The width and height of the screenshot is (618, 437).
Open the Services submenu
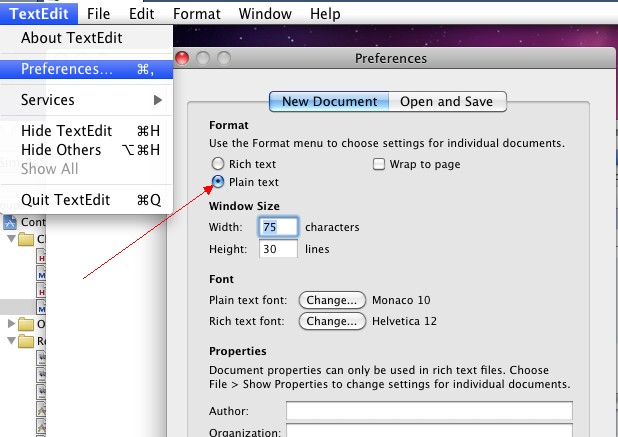(86, 100)
